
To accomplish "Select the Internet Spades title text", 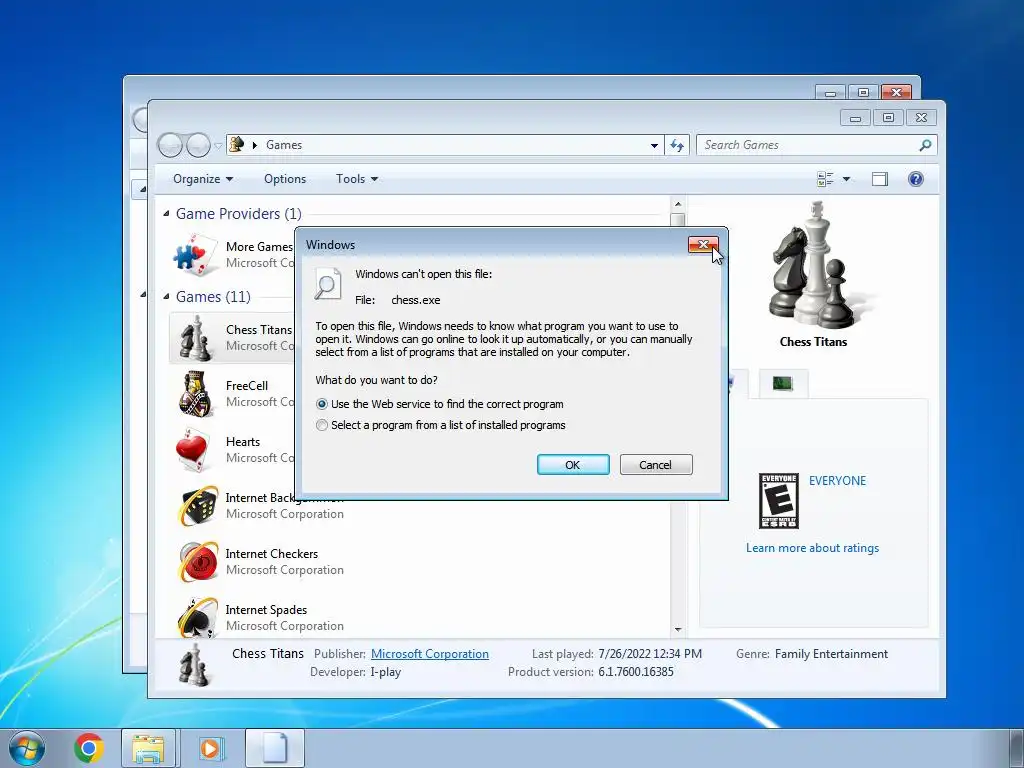I will pyautogui.click(x=266, y=610).
